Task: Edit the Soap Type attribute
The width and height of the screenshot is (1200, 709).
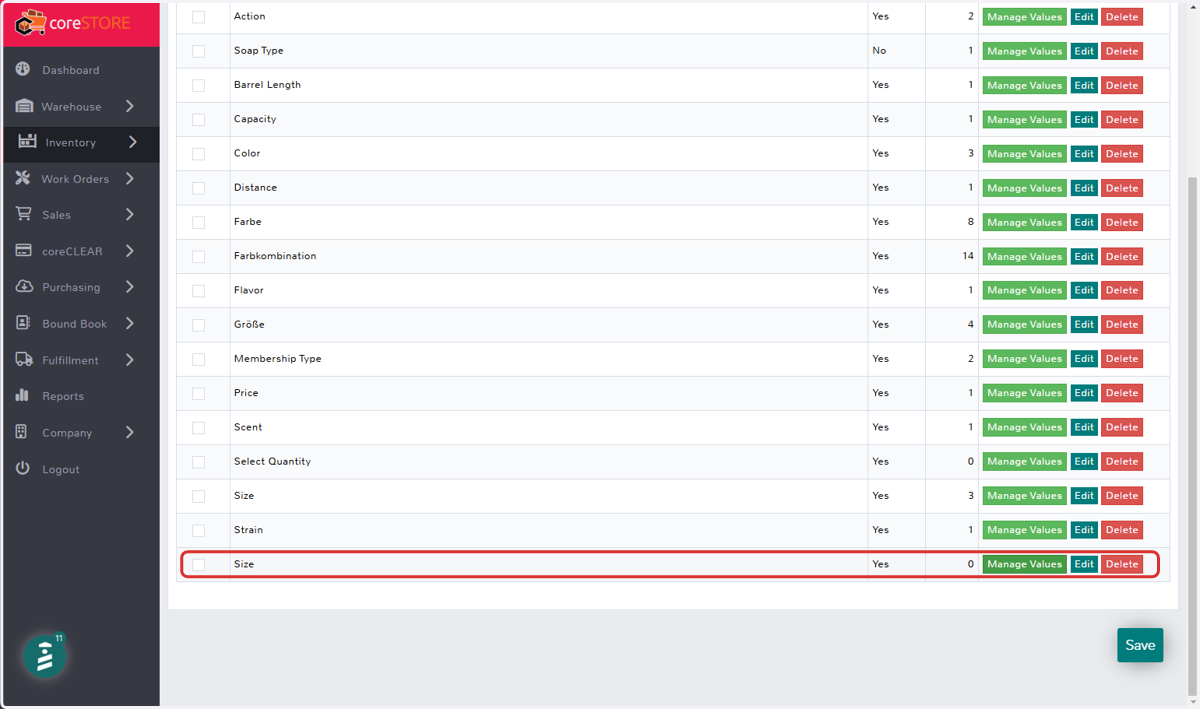Action: [x=1084, y=51]
